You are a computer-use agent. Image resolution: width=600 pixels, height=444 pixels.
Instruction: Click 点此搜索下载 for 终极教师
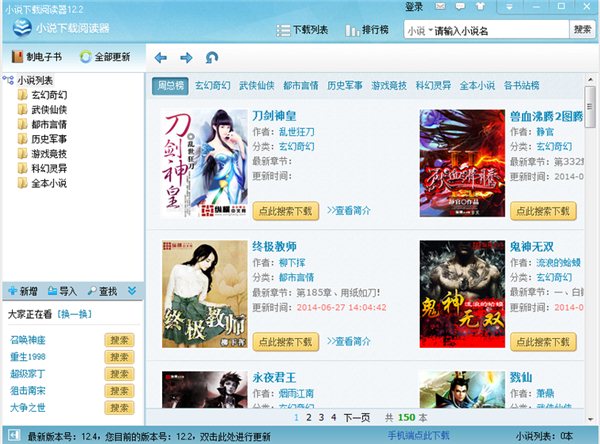coord(286,342)
